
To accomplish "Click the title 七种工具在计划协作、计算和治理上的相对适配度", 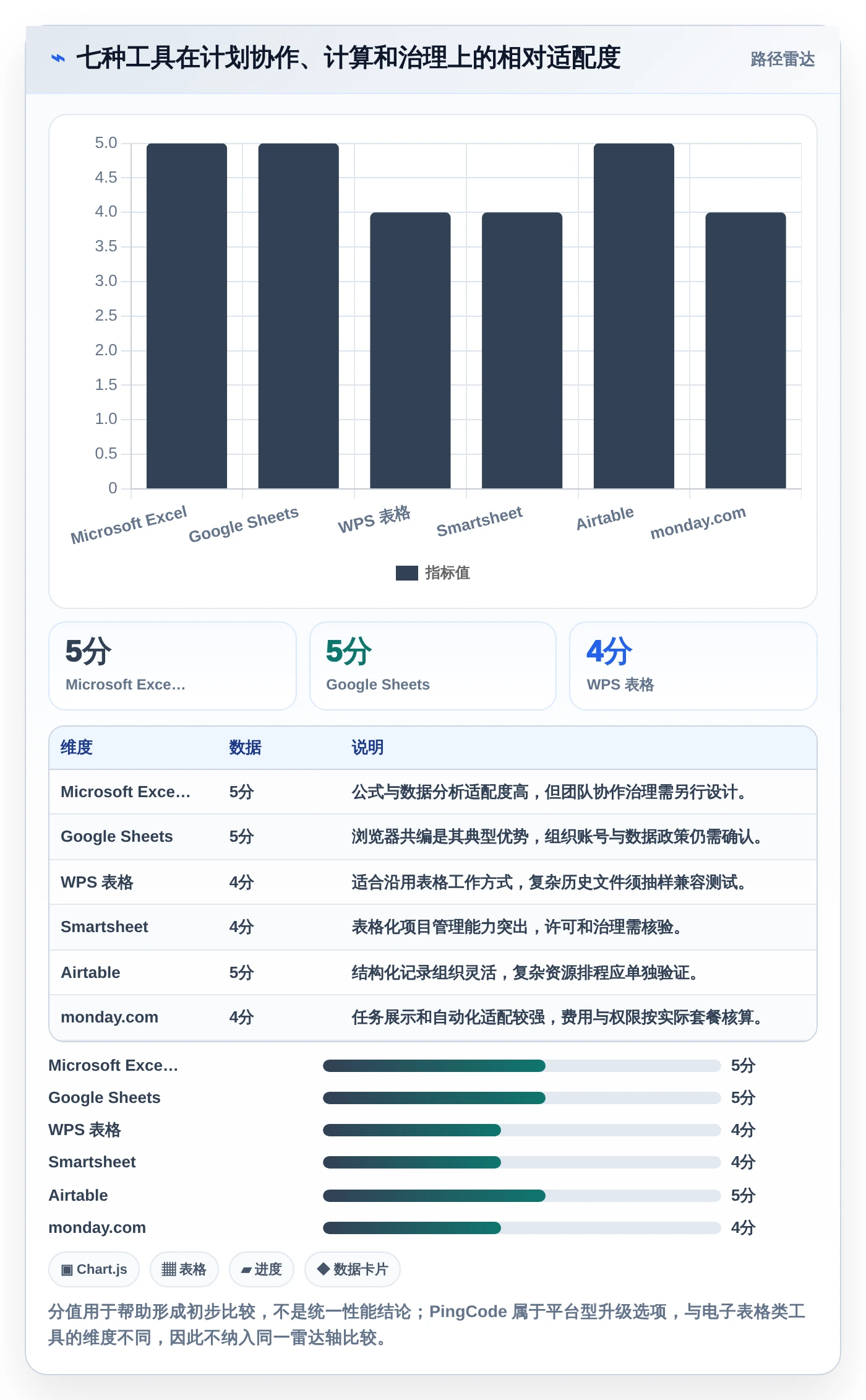I will 348,58.
